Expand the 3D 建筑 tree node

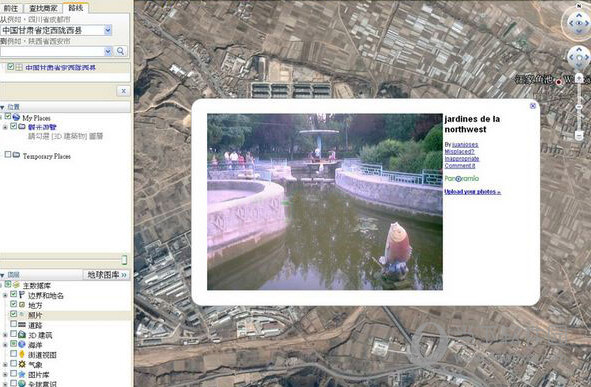[x=5, y=335]
